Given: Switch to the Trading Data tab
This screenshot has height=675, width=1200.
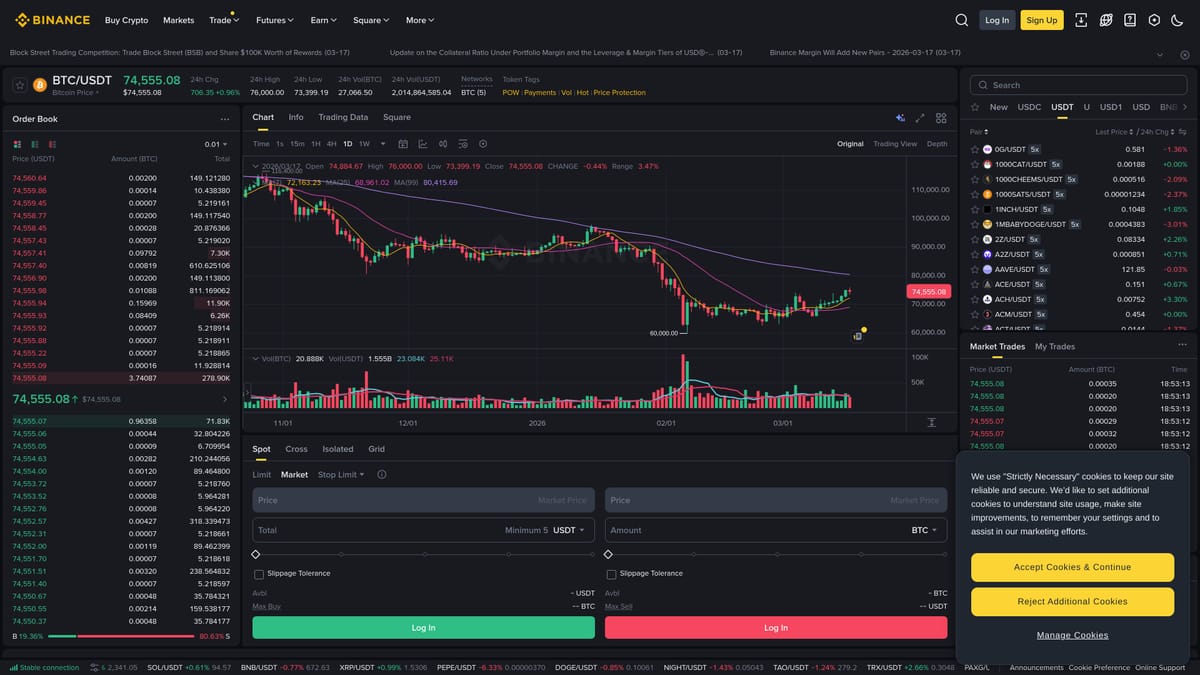Looking at the screenshot, I should tap(343, 117).
